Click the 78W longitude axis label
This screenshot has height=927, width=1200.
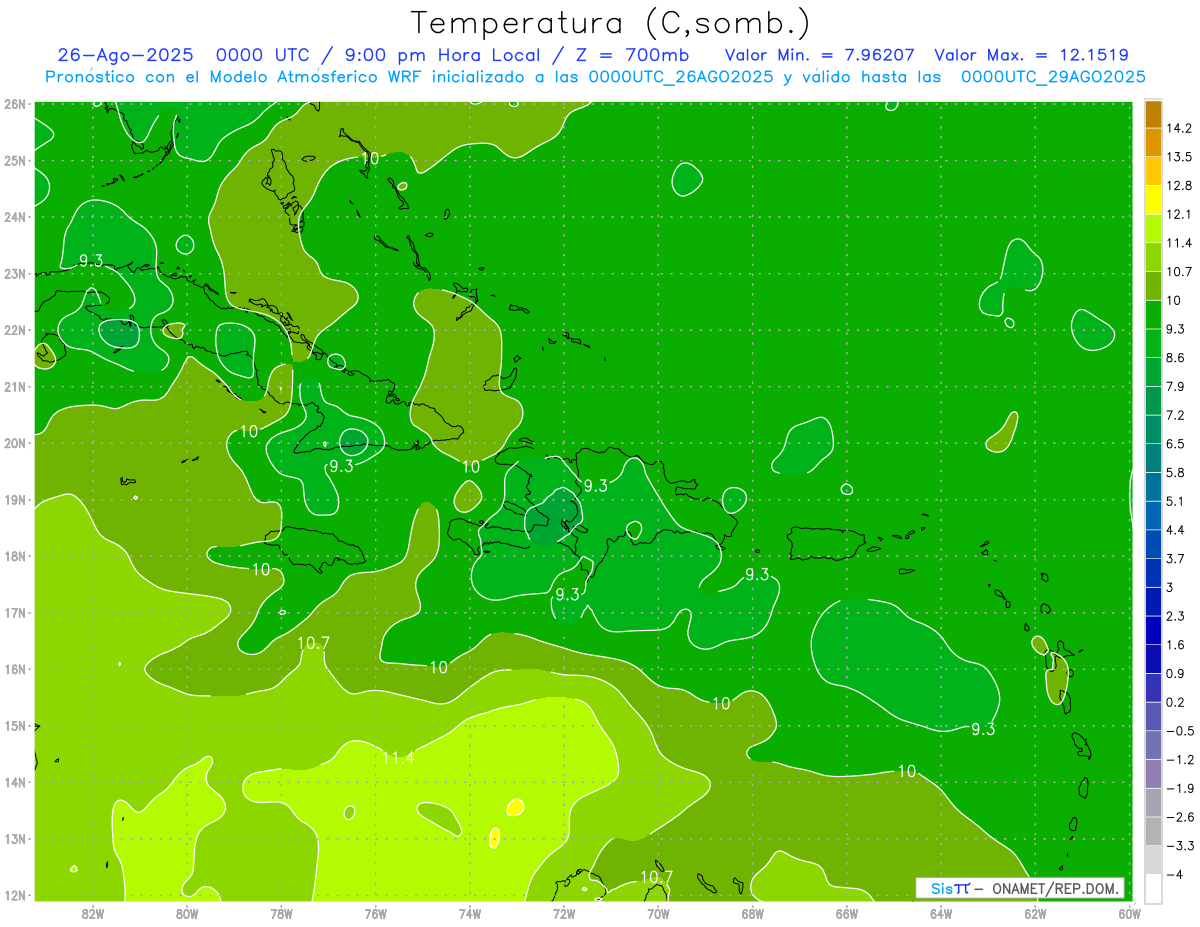(281, 912)
